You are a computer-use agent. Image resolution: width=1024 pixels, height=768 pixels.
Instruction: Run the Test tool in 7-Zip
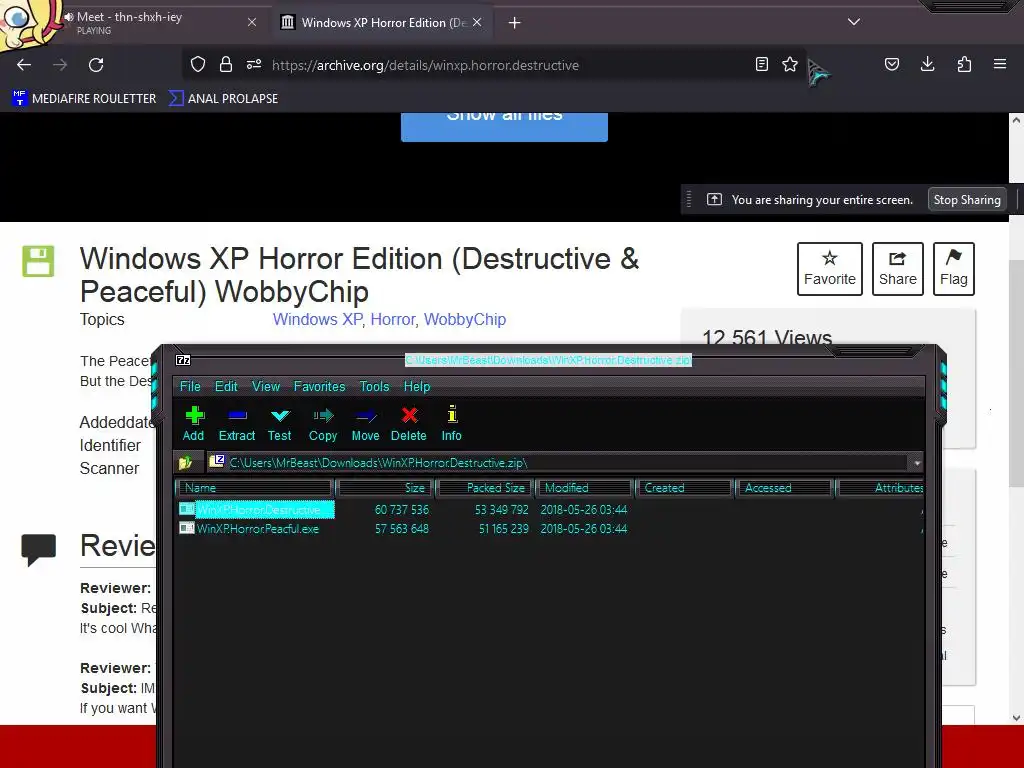tap(280, 424)
